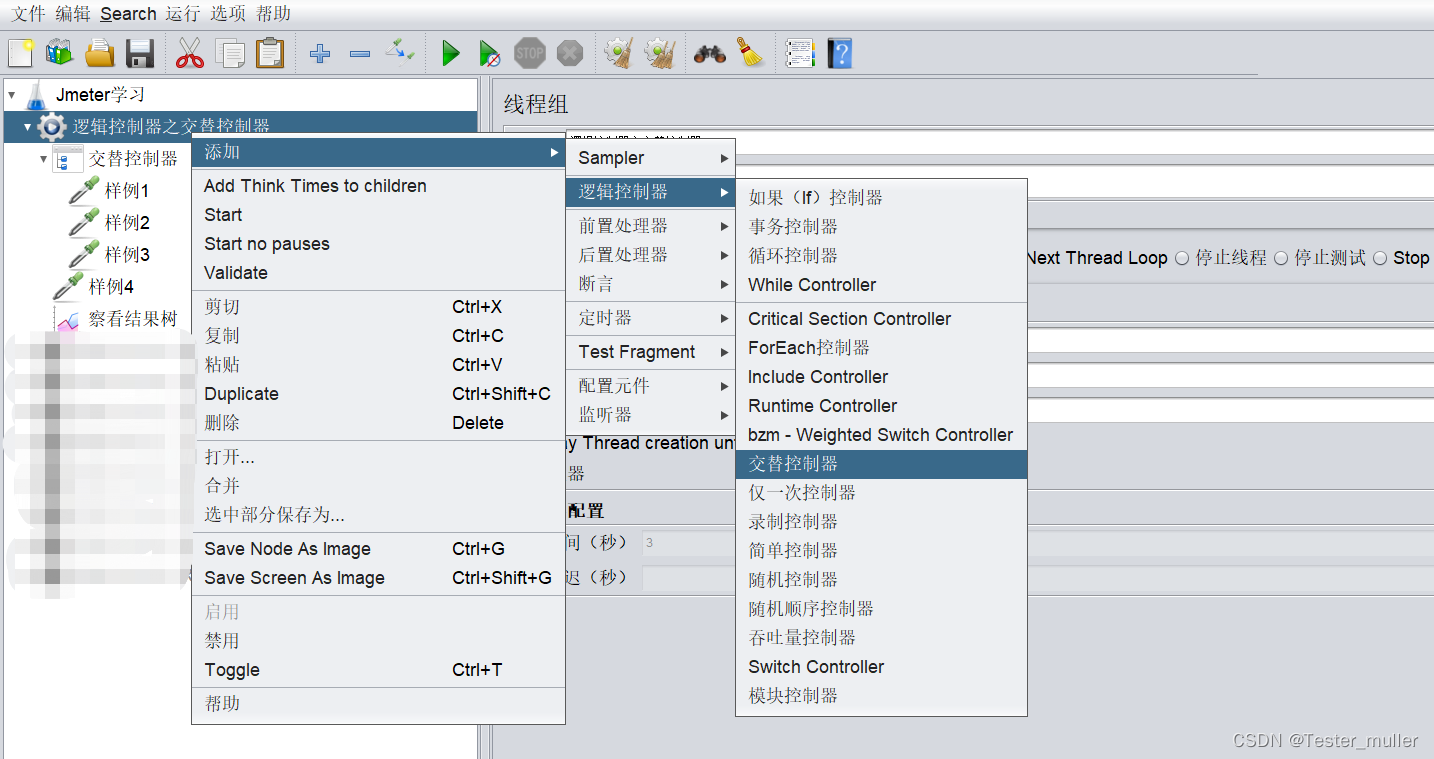Screen dimensions: 1434x759
Task: Click the Paste clipboard icon
Action: click(x=270, y=53)
